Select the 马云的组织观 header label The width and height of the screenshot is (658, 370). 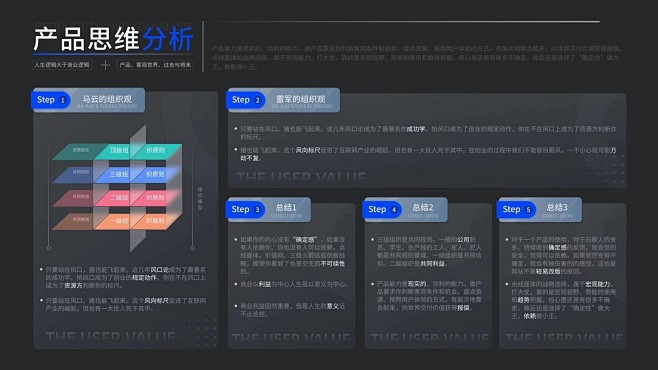click(x=107, y=99)
